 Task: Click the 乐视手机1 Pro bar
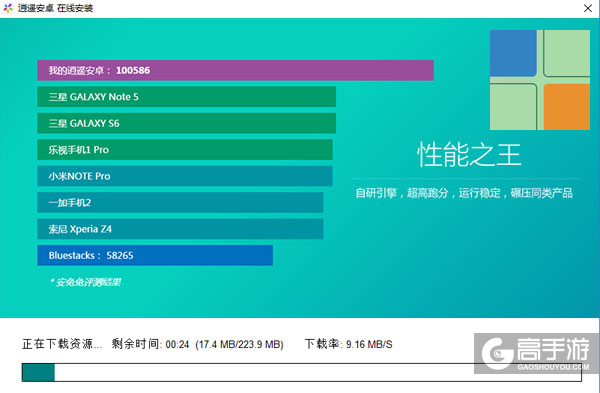pyautogui.click(x=185, y=150)
